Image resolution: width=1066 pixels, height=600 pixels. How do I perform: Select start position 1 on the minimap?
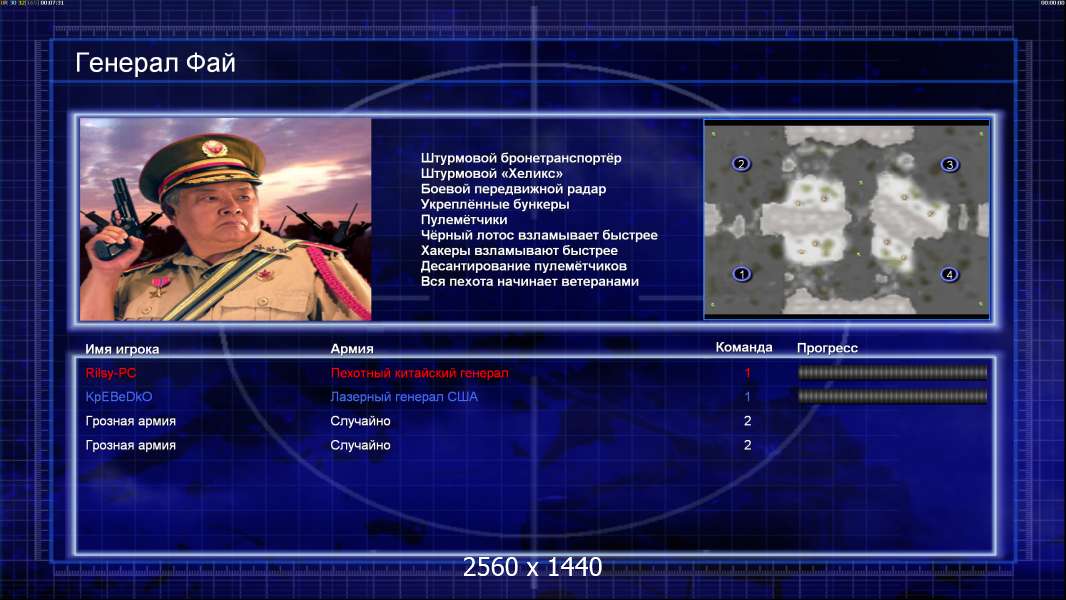pos(742,274)
